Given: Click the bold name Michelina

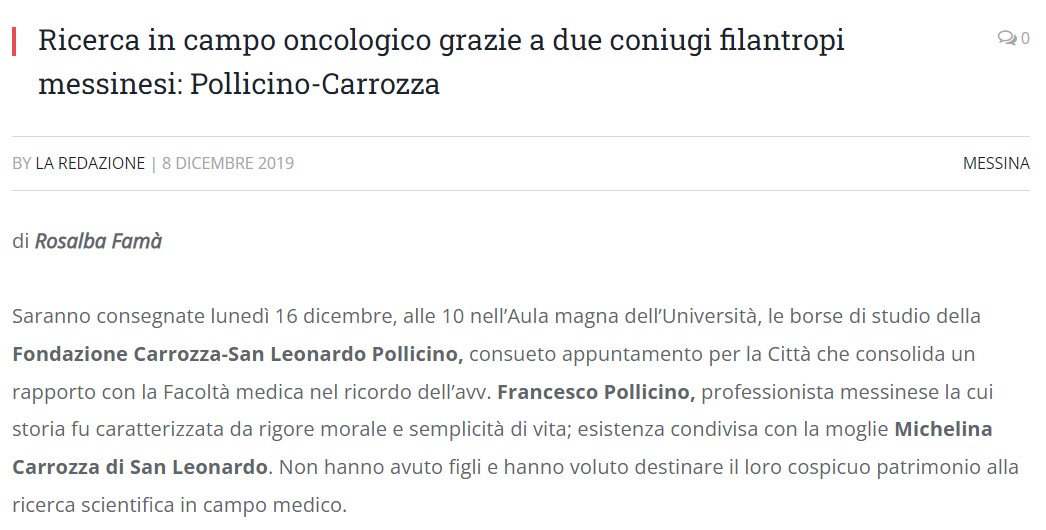Looking at the screenshot, I should tap(943, 429).
